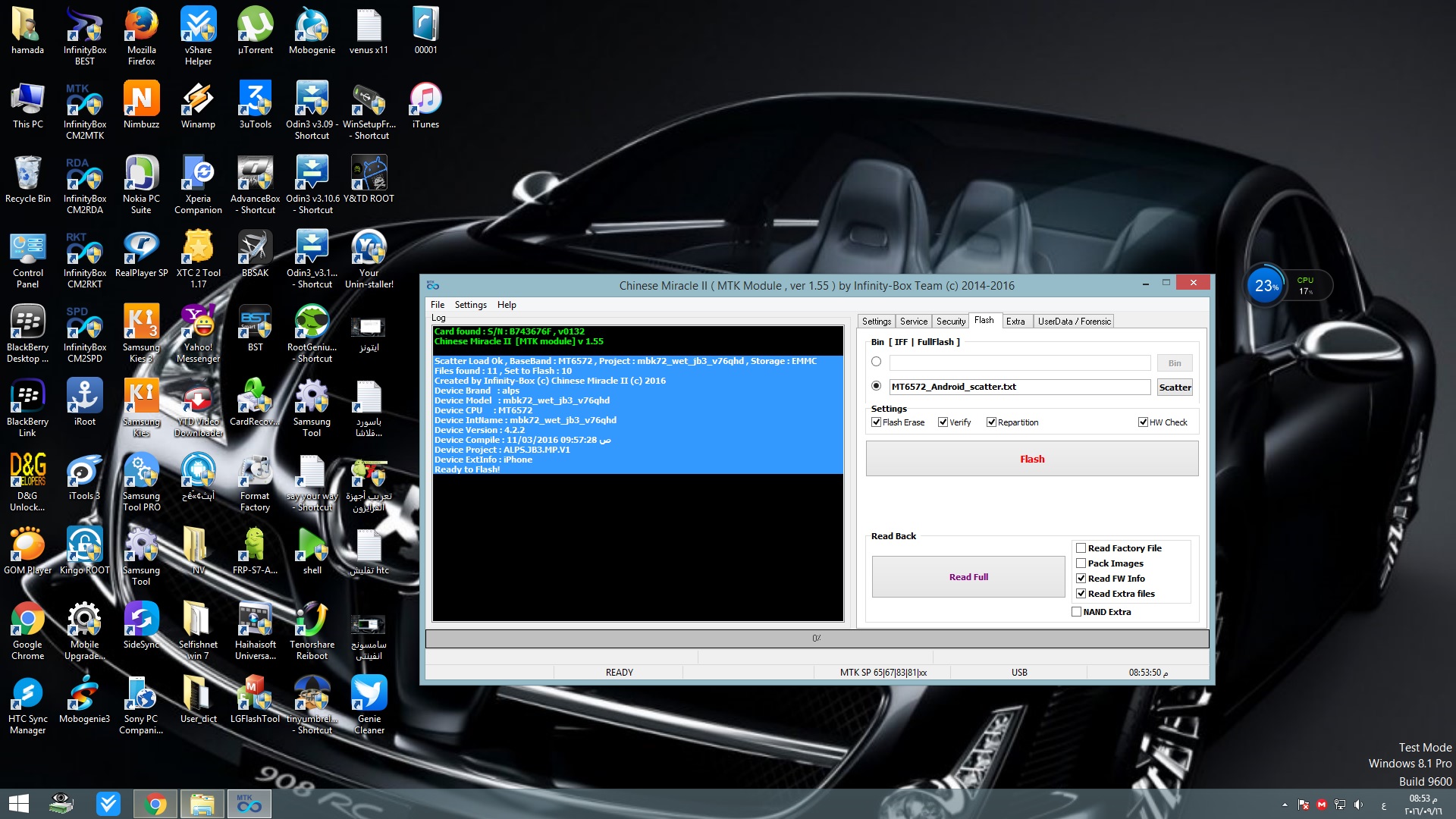The width and height of the screenshot is (1456, 819).
Task: Select the Y&TD ROOT icon
Action: point(369,179)
